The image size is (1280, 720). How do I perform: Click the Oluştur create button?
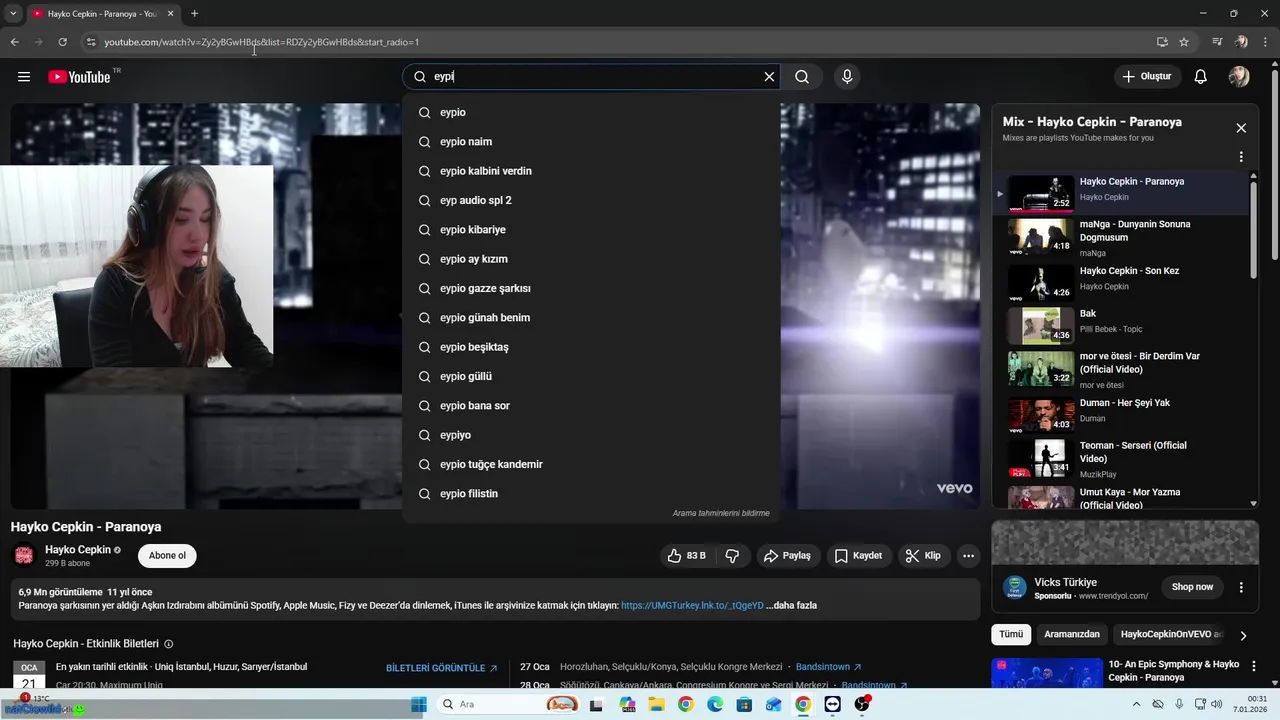coord(1148,77)
